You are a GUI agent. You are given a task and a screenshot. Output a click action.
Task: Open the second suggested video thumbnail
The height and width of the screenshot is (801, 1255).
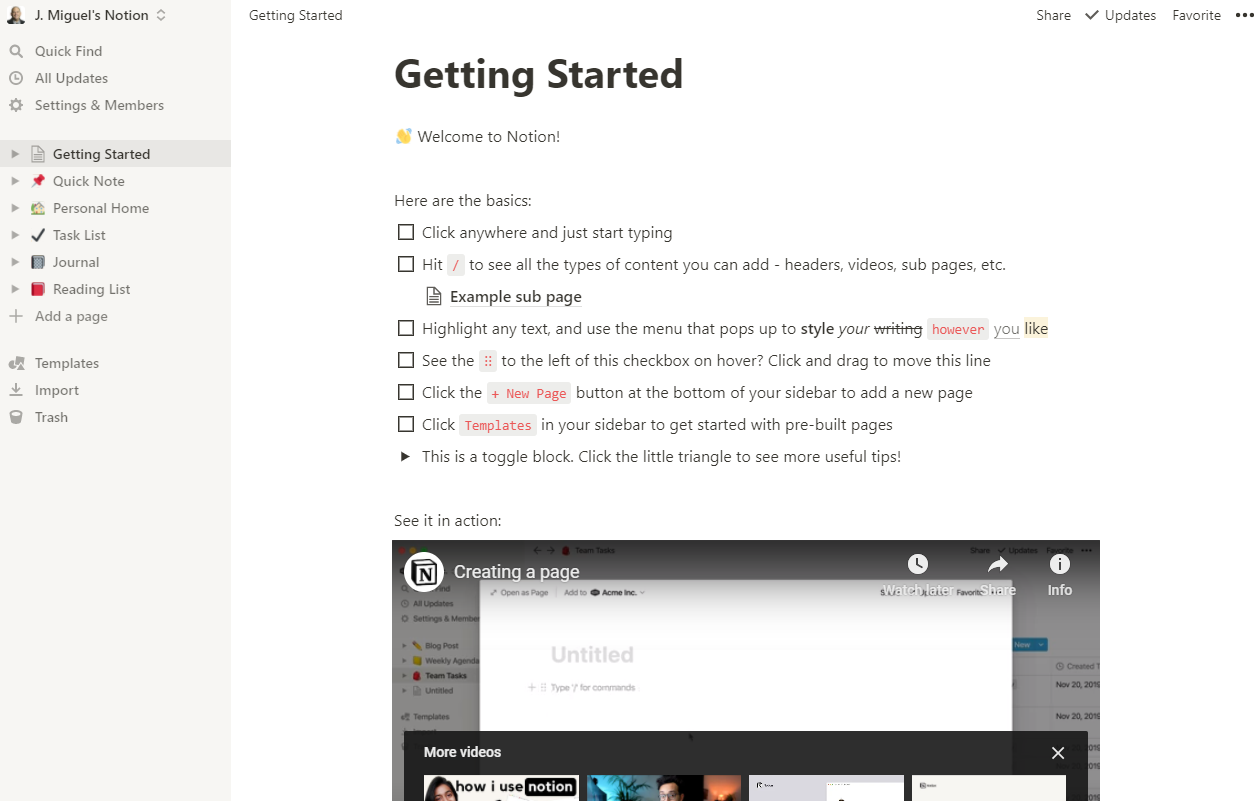tap(664, 788)
